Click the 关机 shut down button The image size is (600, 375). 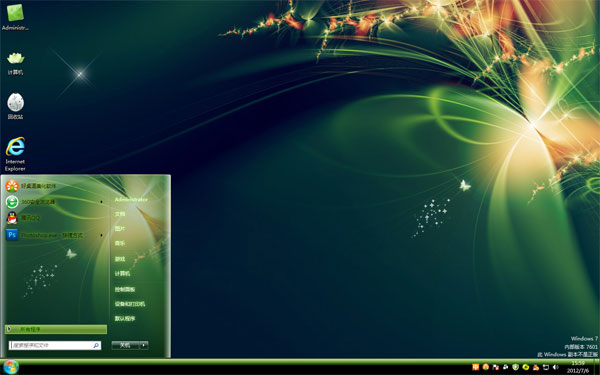point(125,345)
